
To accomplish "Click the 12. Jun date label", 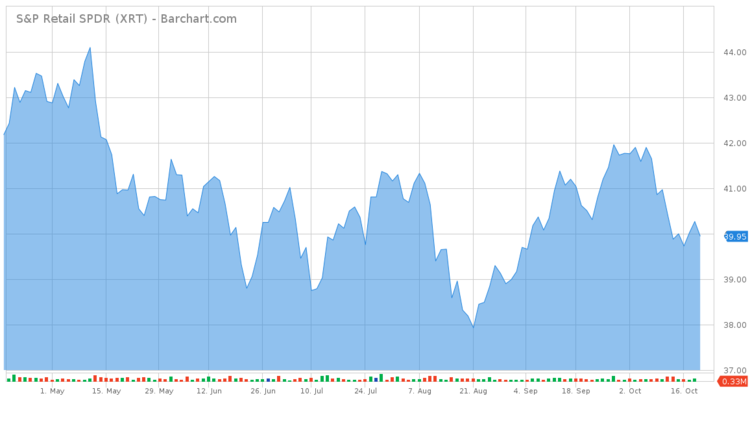I will tap(209, 391).
